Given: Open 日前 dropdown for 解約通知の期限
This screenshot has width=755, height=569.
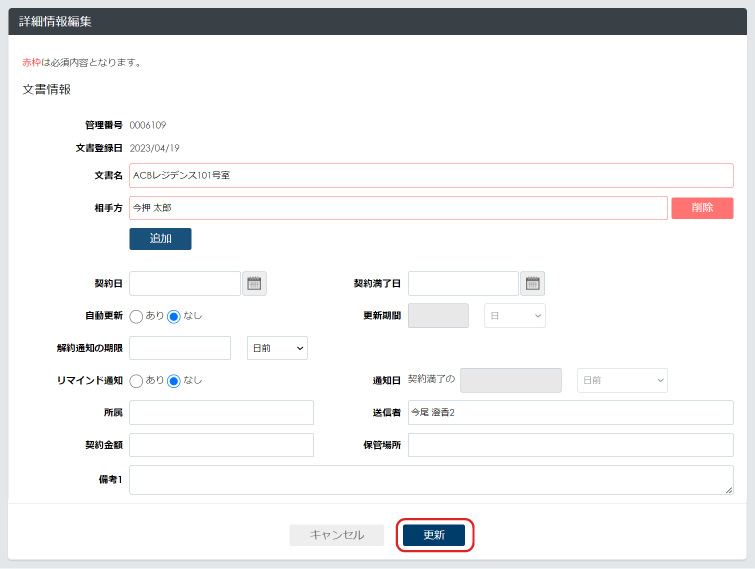Looking at the screenshot, I should pos(277,348).
